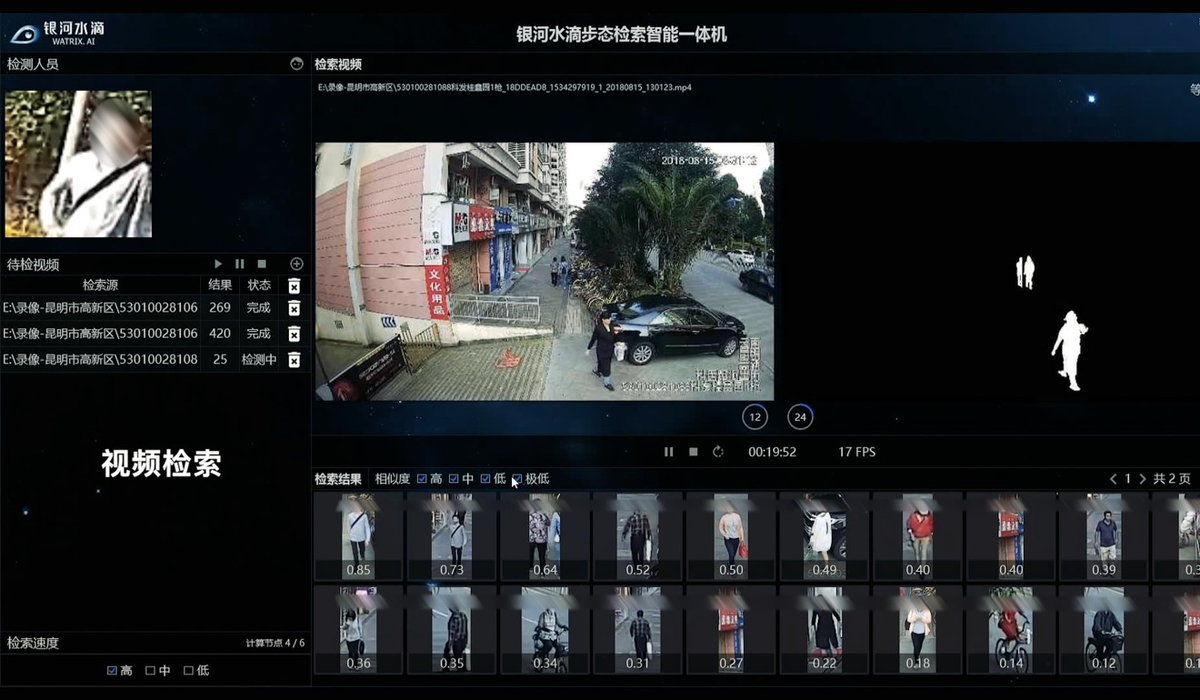This screenshot has height=700, width=1200.
Task: Open the clock icon on the 检测人员 panel
Action: pyautogui.click(x=295, y=63)
